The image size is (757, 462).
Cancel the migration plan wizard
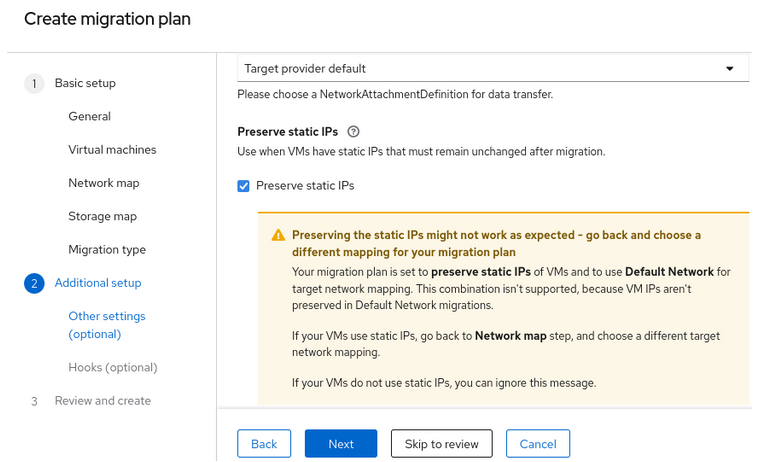tap(537, 444)
